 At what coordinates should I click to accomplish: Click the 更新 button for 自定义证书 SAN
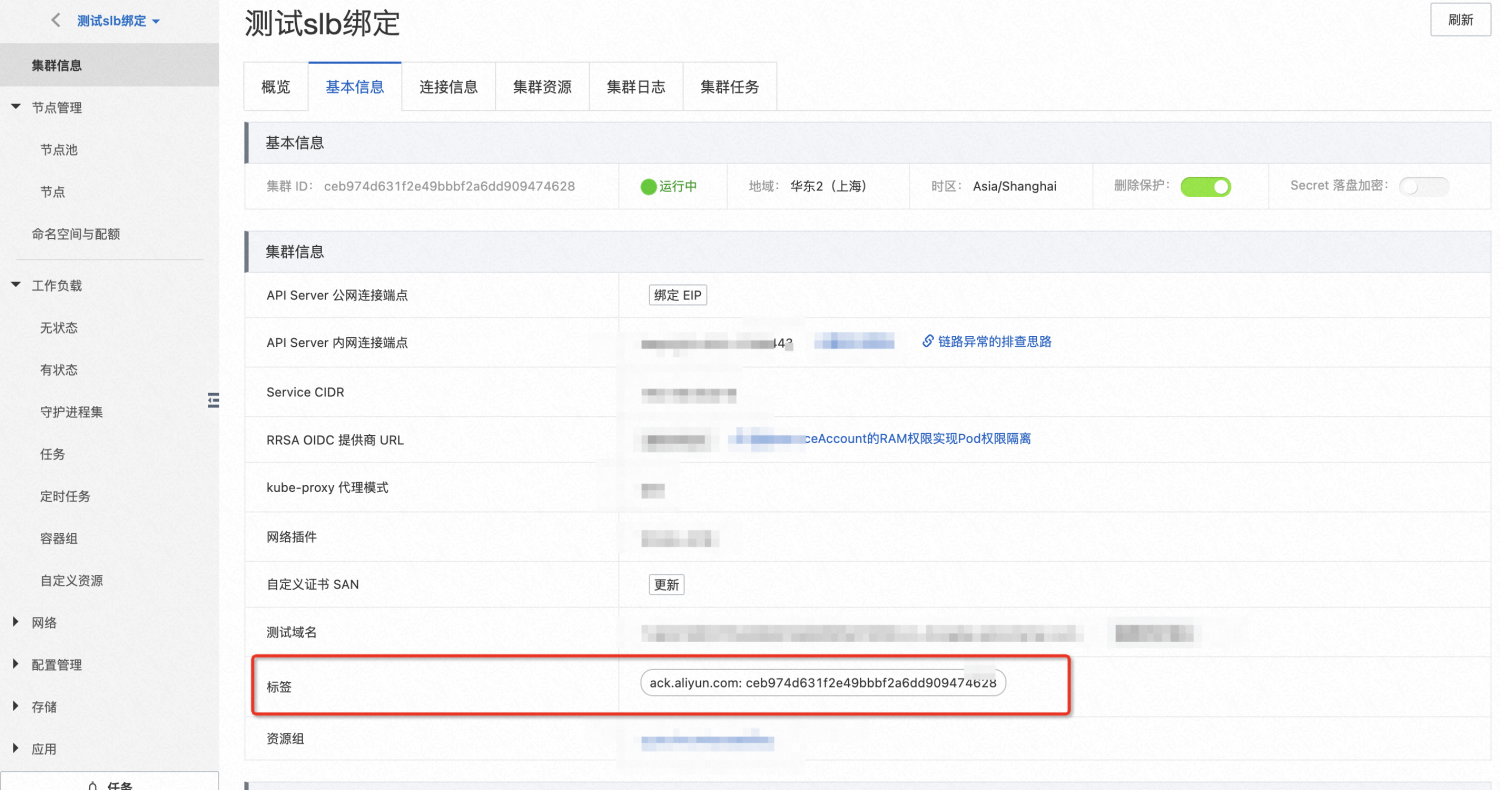(666, 585)
